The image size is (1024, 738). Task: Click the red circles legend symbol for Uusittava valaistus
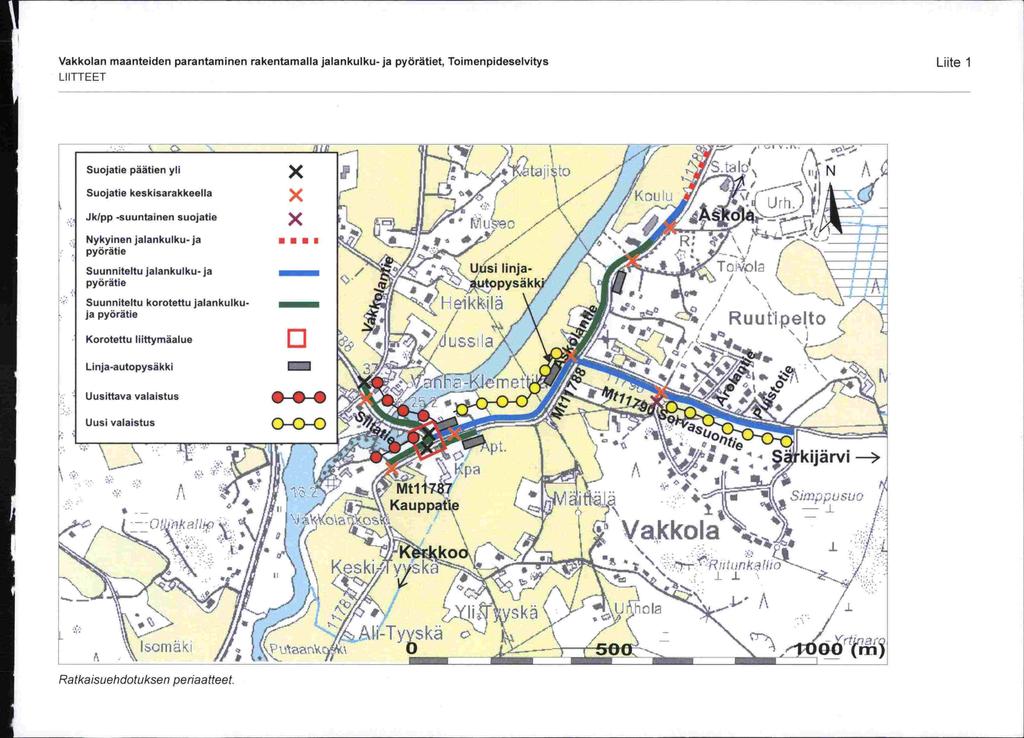coord(298,397)
